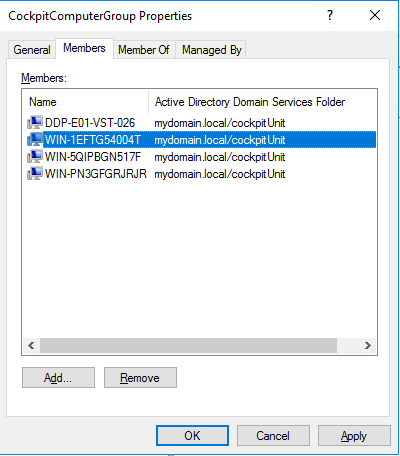Select the Members tab
Viewport: 400px width, 456px height.
(84, 48)
